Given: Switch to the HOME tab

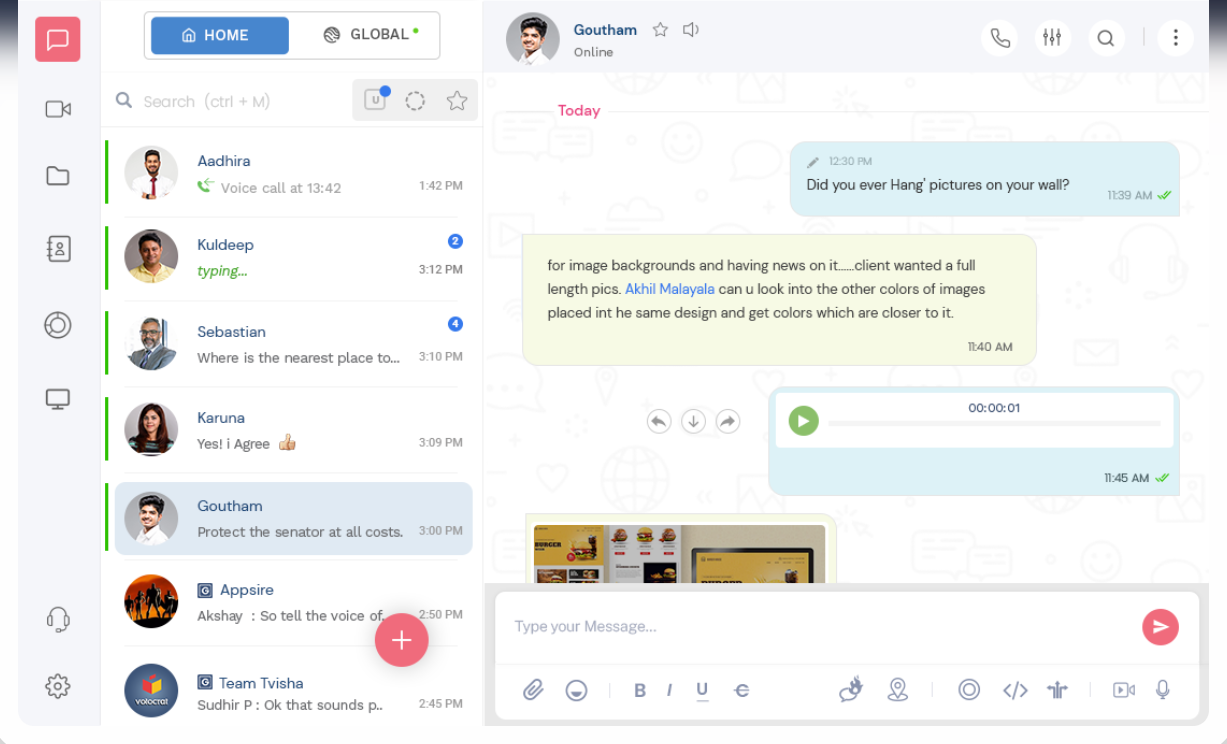Looking at the screenshot, I should tap(220, 35).
